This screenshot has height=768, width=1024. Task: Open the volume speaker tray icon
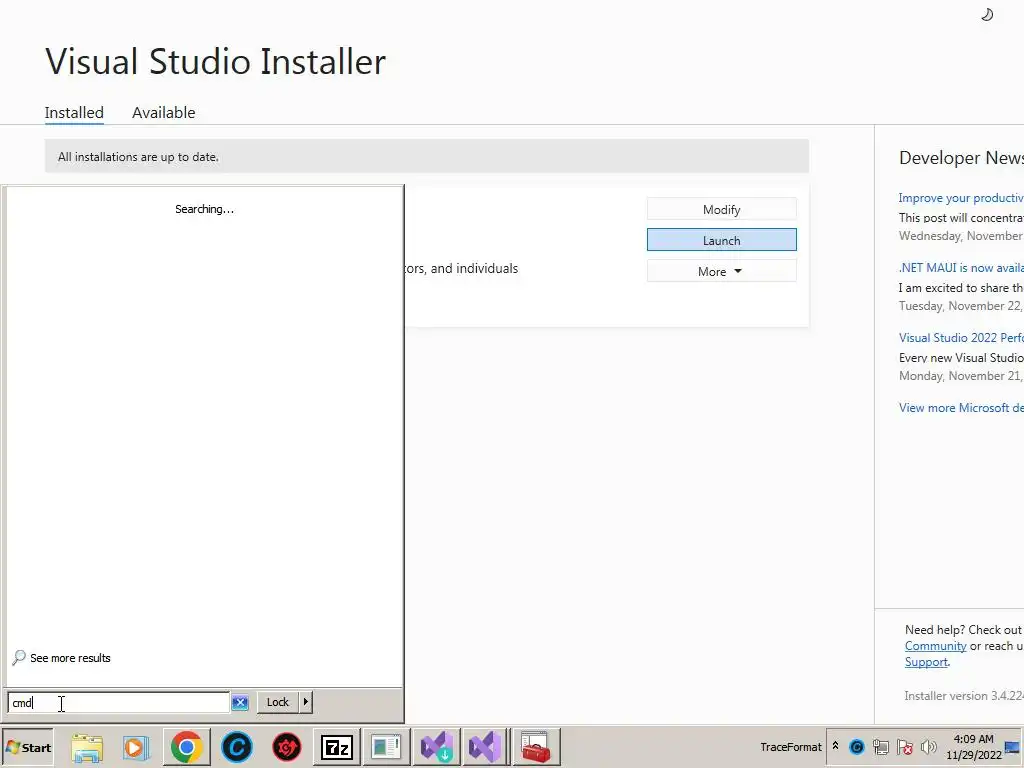[928, 746]
